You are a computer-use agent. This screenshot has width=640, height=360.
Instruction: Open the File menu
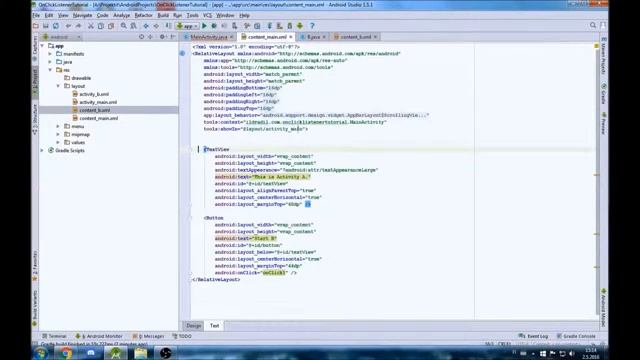point(36,16)
